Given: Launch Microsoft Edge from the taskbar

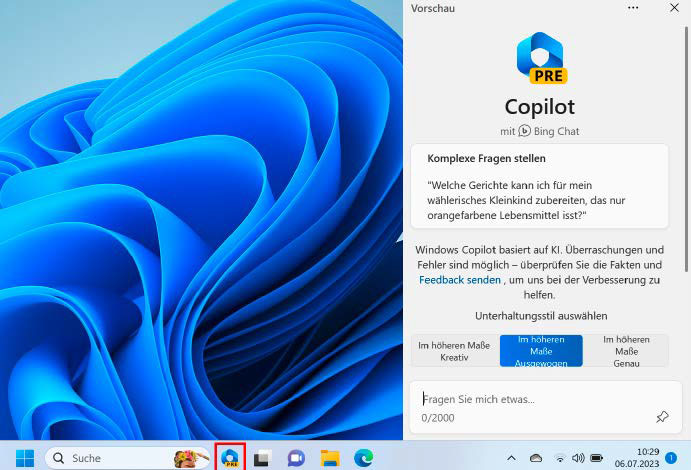Looking at the screenshot, I should 364,458.
